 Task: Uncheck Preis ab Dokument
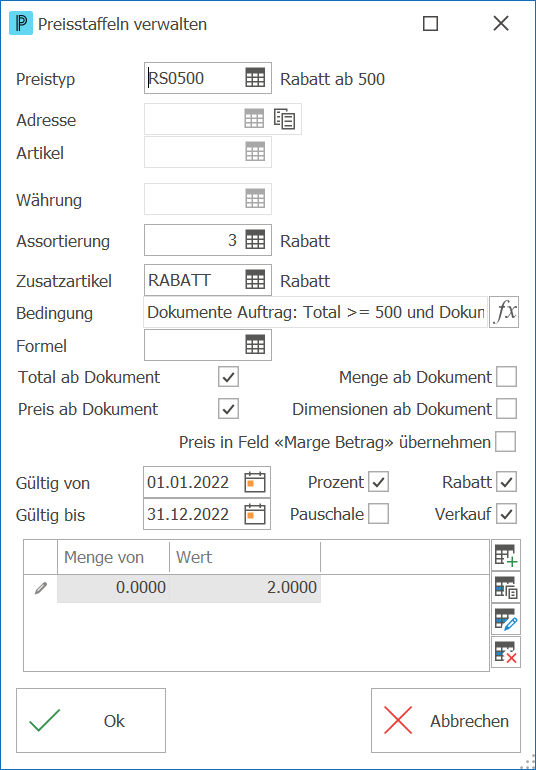point(228,409)
